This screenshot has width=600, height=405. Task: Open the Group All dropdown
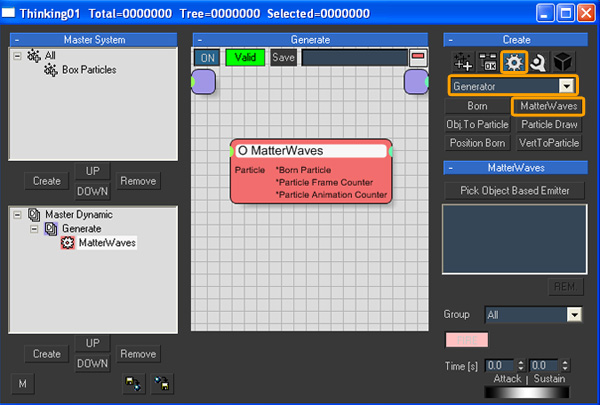[574, 315]
